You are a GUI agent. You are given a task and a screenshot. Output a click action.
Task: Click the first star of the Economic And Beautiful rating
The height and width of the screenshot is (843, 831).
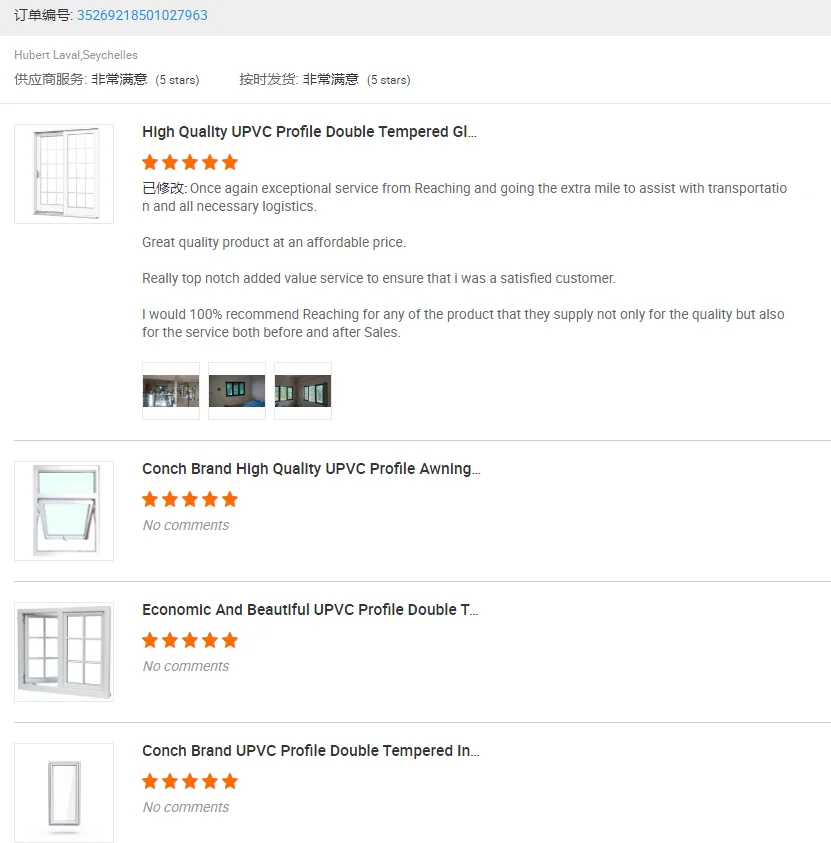[x=150, y=640]
